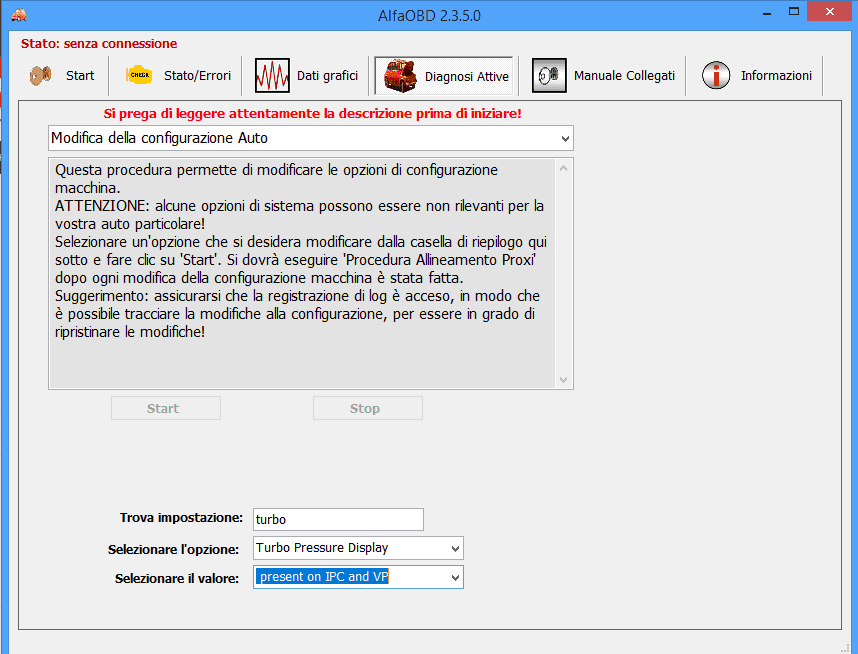Click the Start connection key icon
Screen dimensions: 858x654
click(40, 76)
